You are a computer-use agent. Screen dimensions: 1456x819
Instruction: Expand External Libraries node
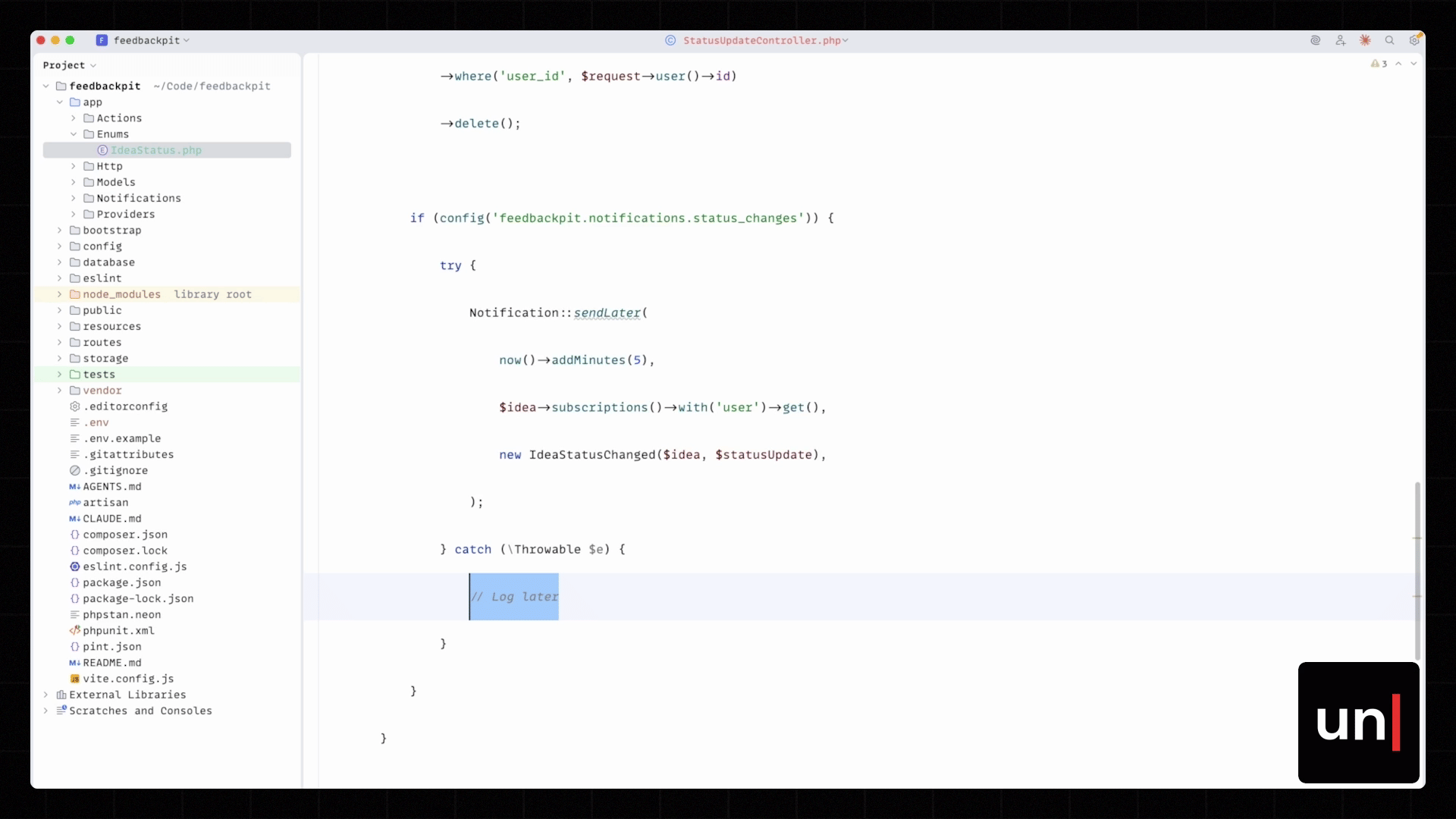click(46, 695)
